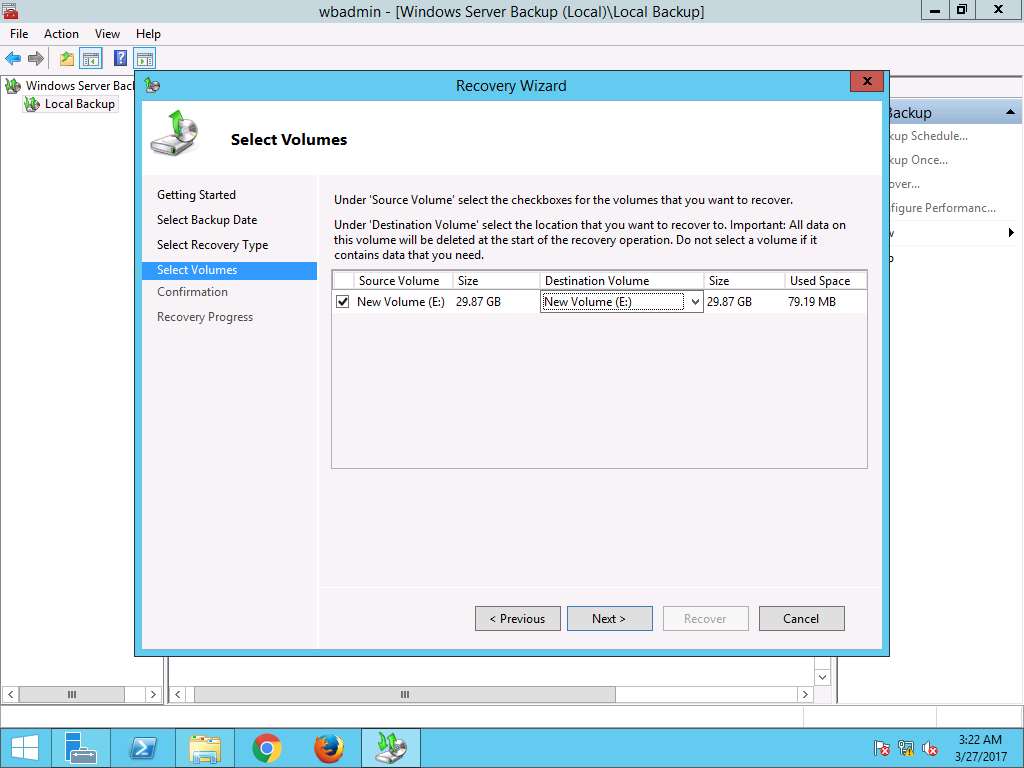Close the Recovery Wizard dialog
Viewport: 1024px width, 768px height.
click(x=867, y=81)
